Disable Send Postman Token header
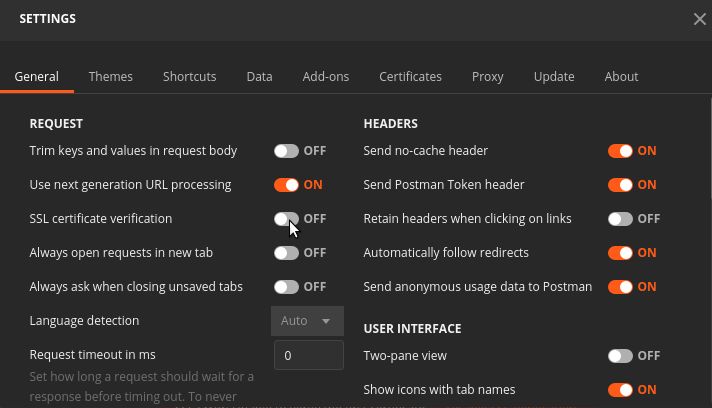This screenshot has height=408, width=712. 620,185
